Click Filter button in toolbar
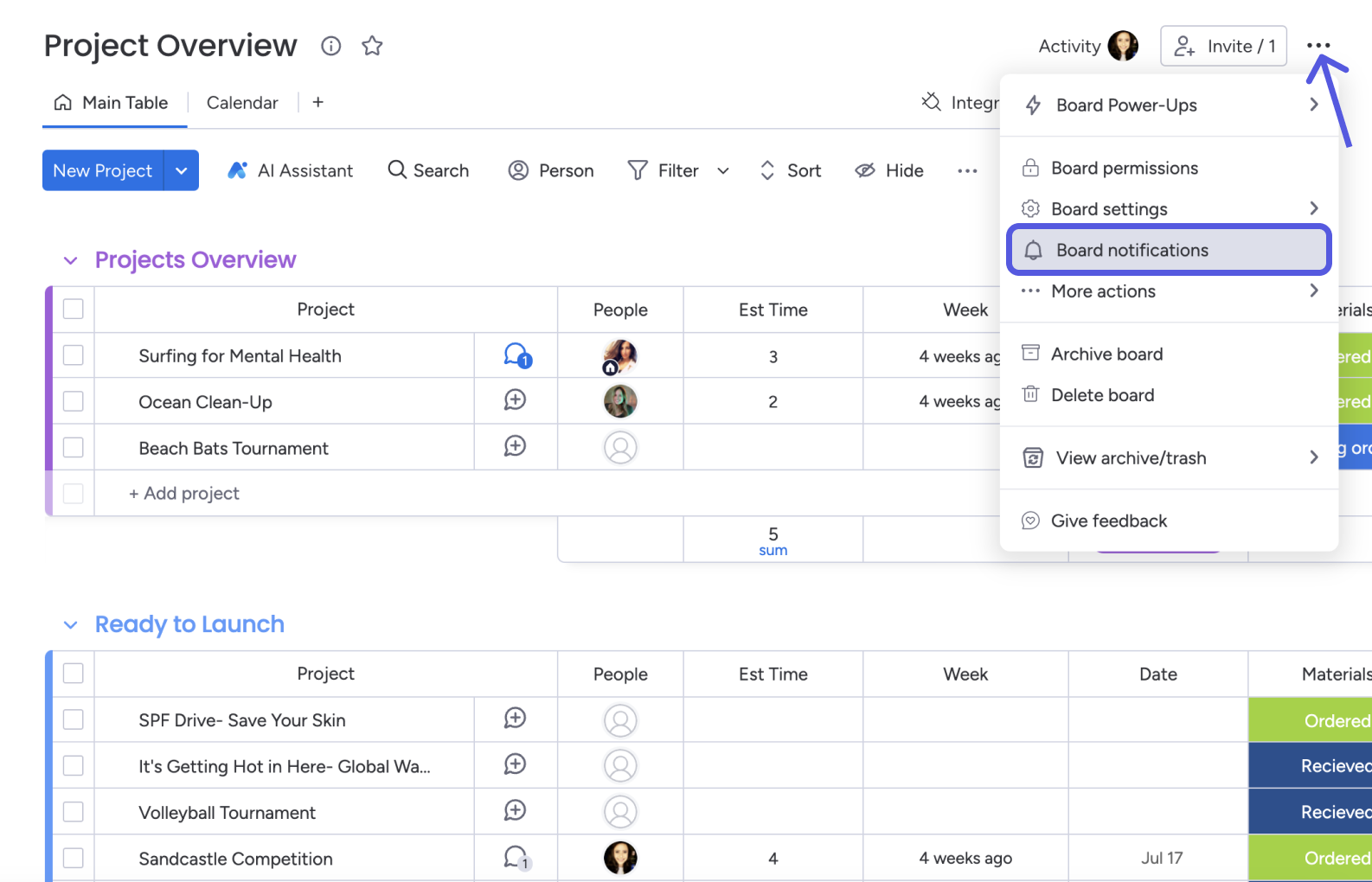The width and height of the screenshot is (1372, 882). [664, 170]
